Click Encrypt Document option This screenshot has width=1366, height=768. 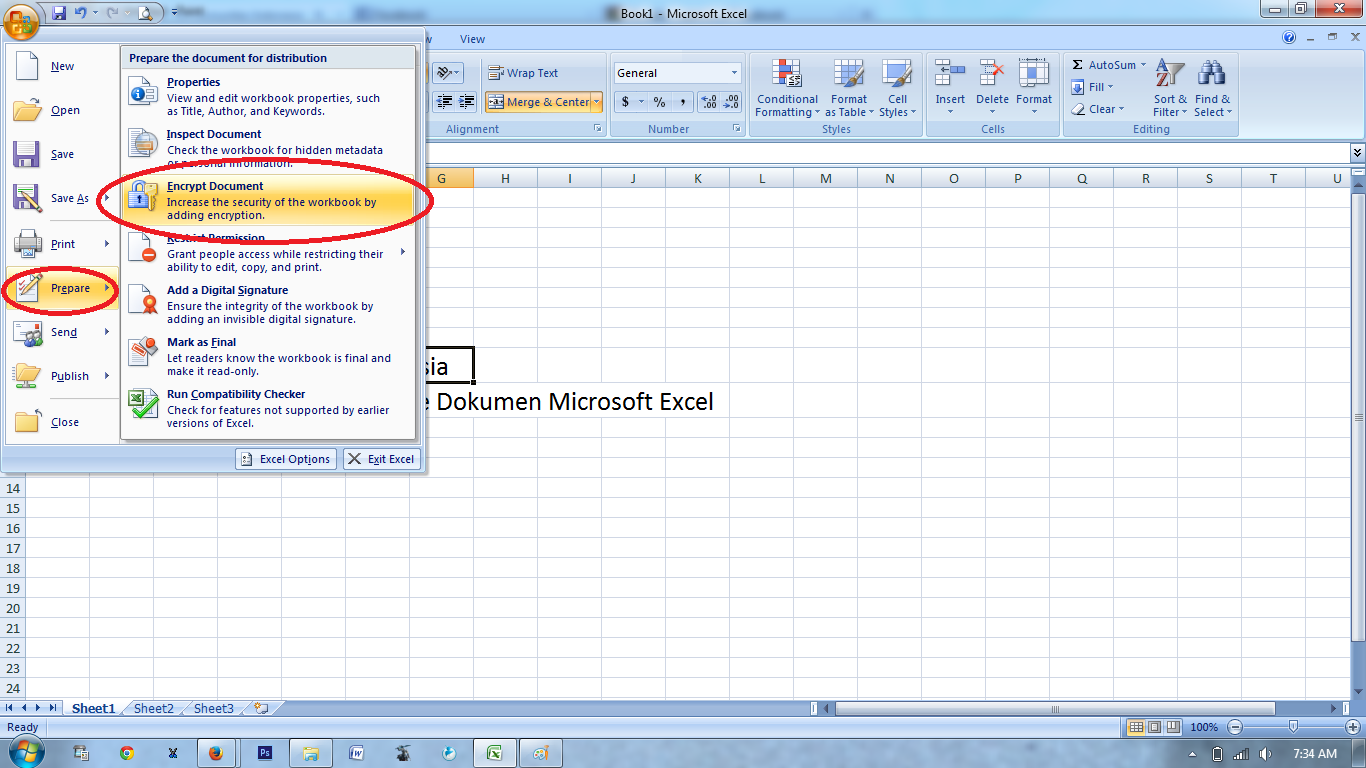(x=268, y=200)
